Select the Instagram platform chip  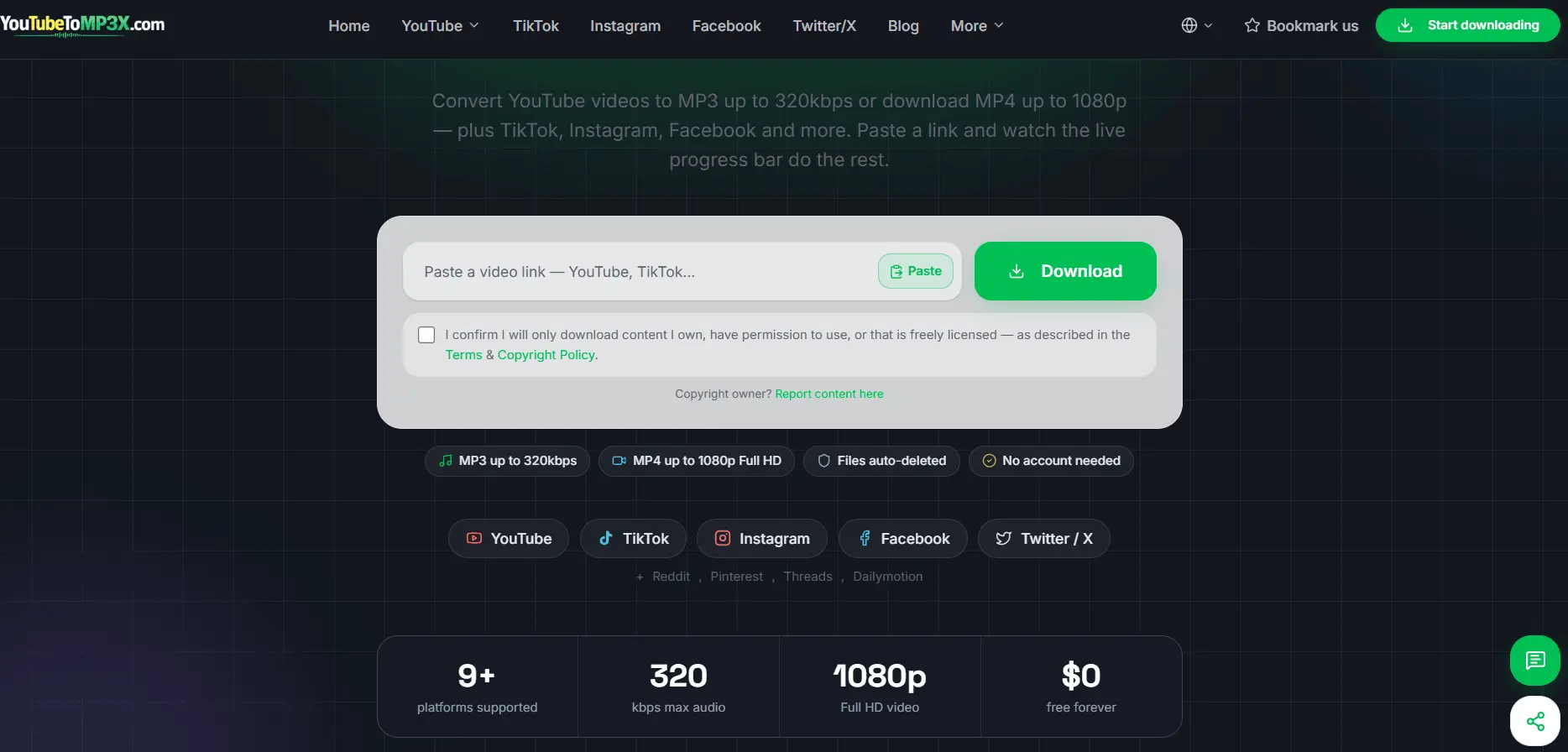762,539
